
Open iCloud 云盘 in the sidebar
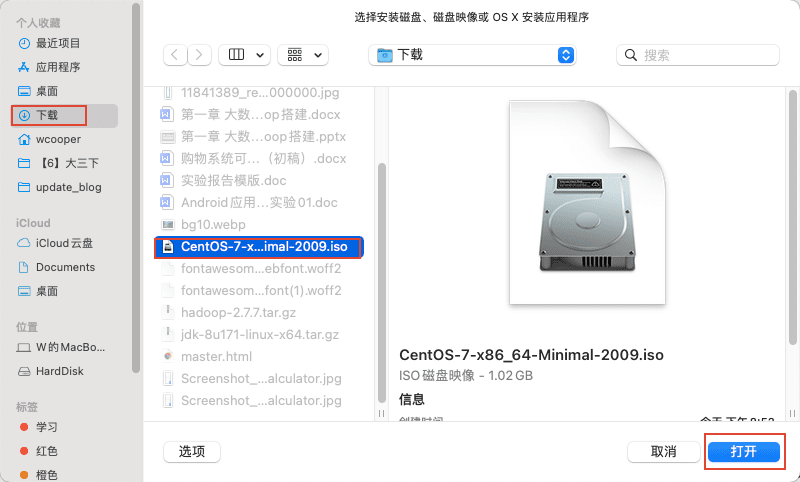[65, 243]
